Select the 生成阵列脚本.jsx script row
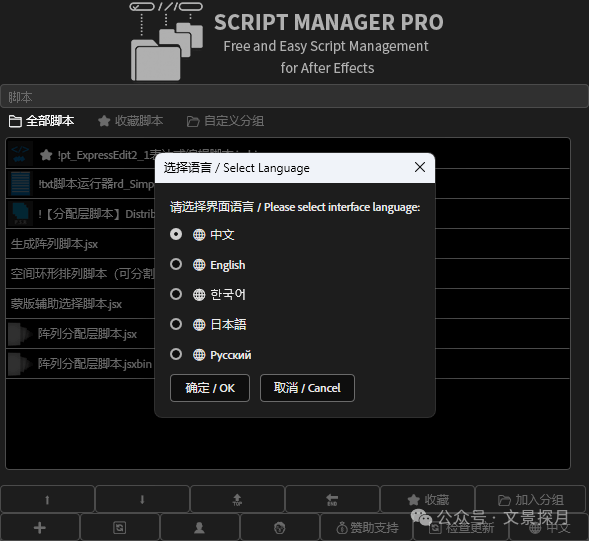This screenshot has height=541, width=589. pyautogui.click(x=288, y=244)
